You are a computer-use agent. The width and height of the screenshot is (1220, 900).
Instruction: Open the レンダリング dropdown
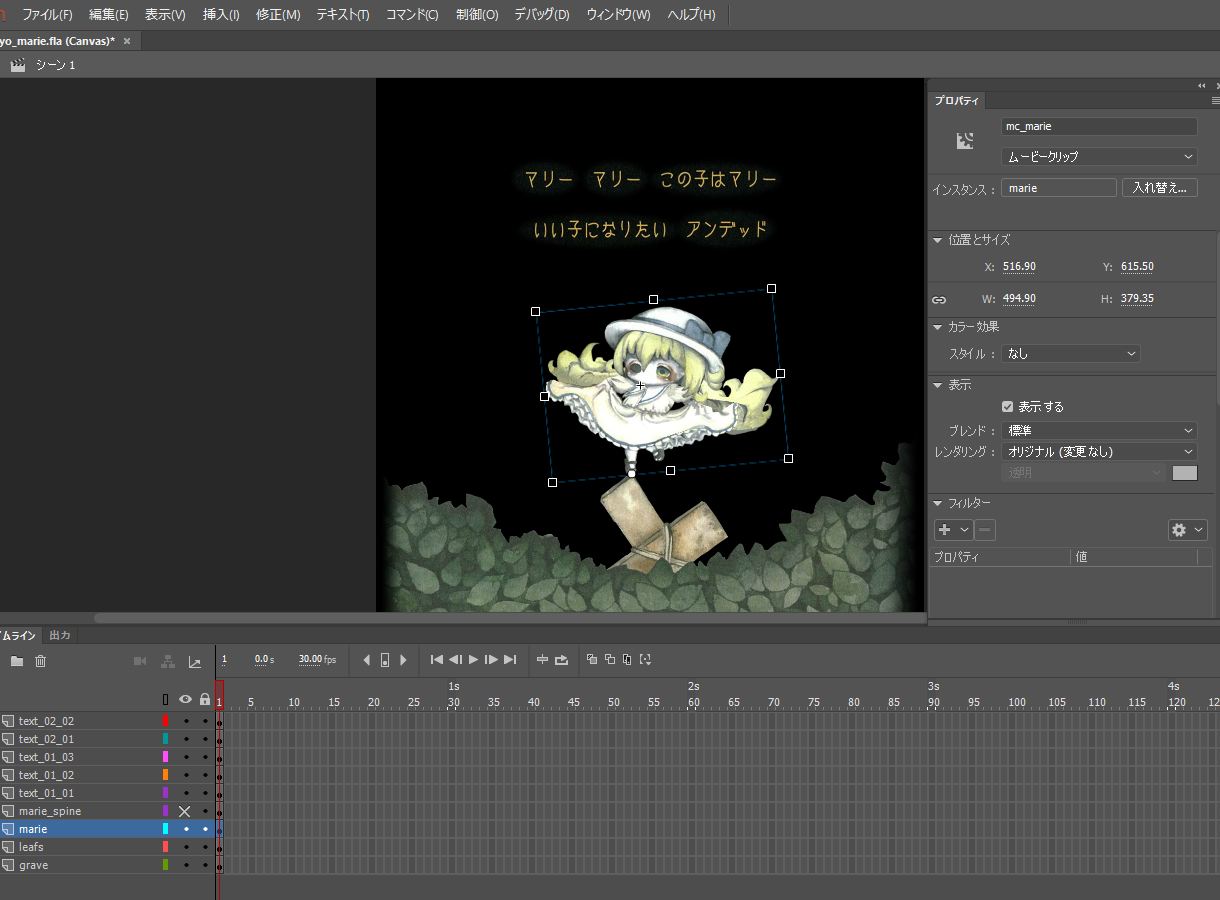[x=1099, y=452]
